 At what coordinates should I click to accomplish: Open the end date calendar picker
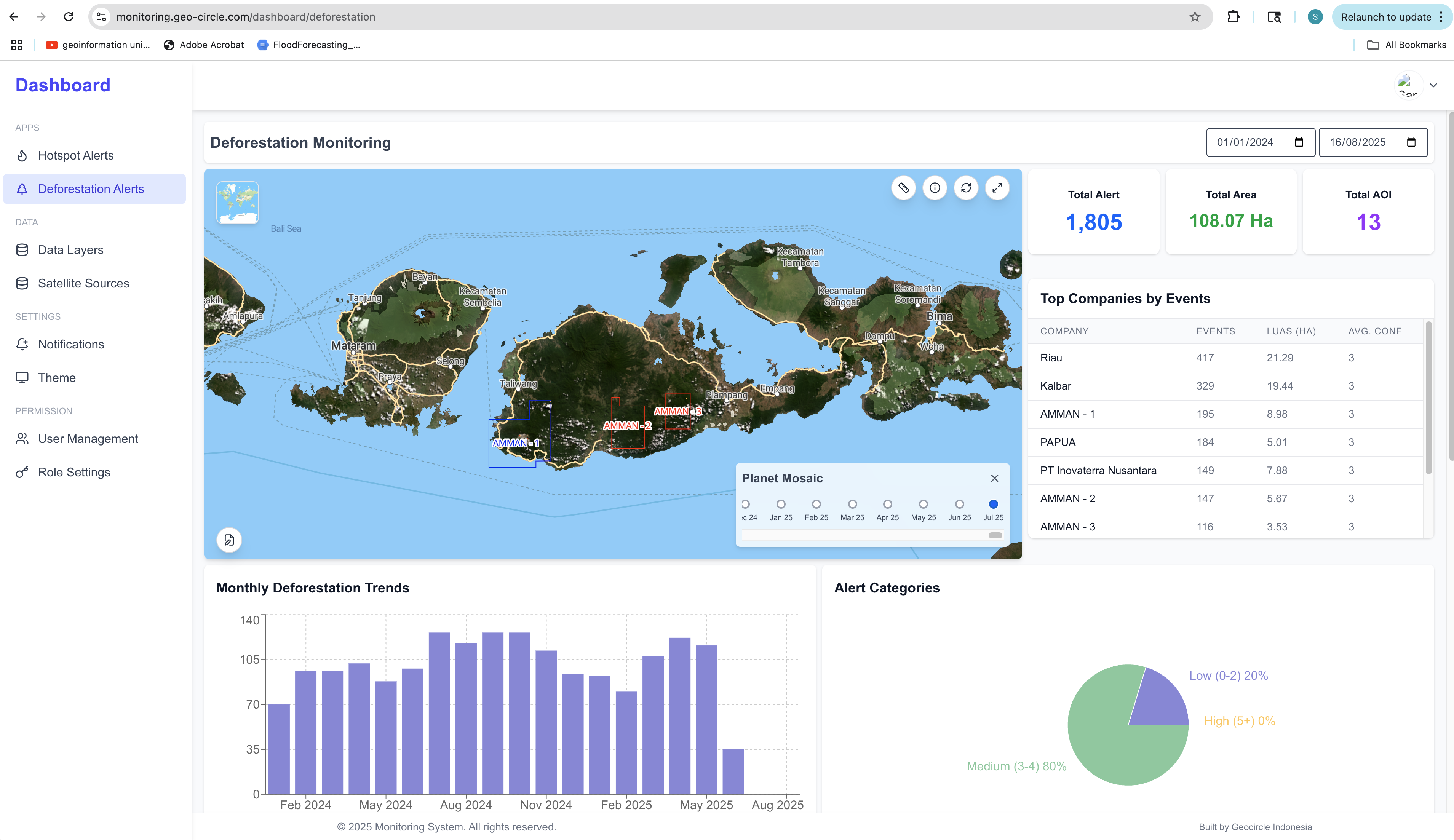coord(1411,142)
